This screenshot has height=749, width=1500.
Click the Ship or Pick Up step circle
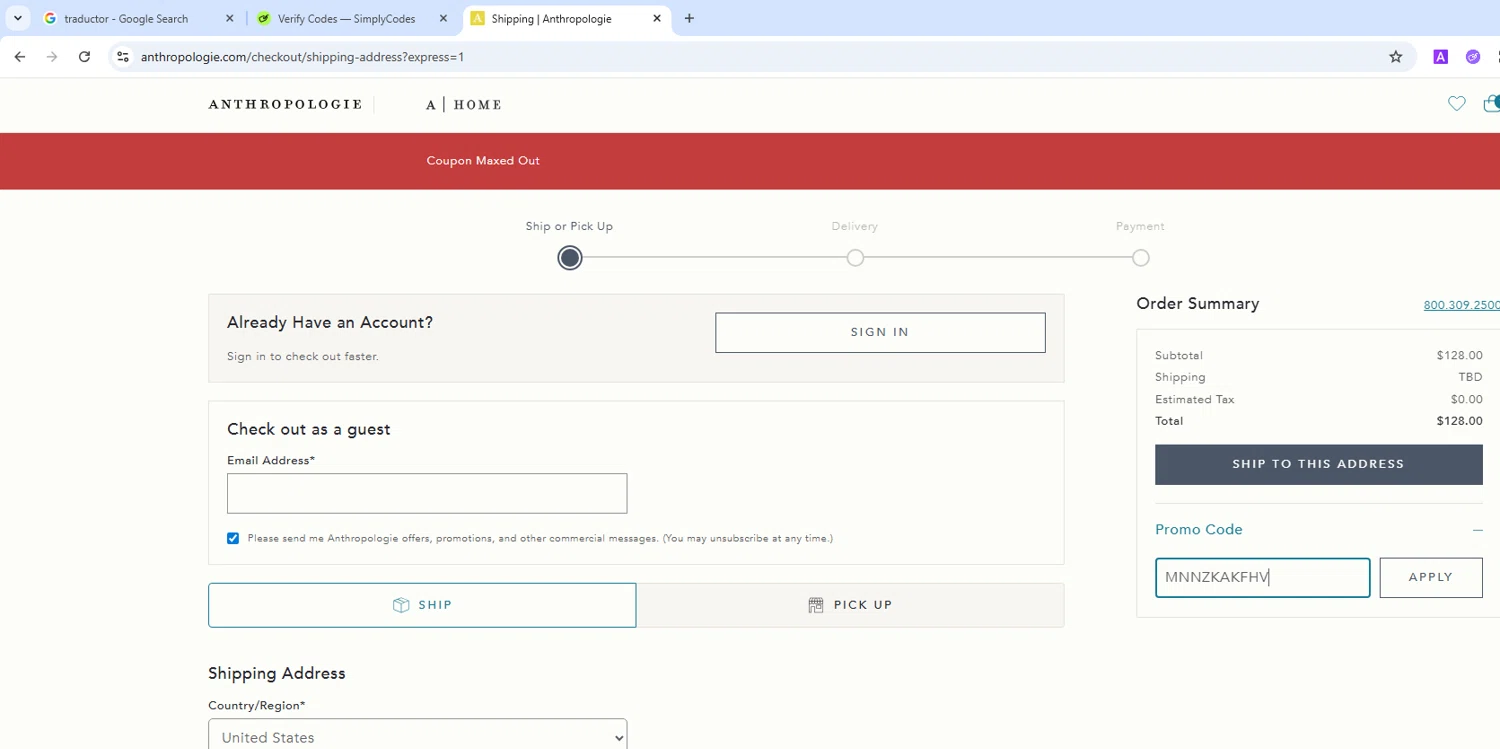[x=570, y=258]
